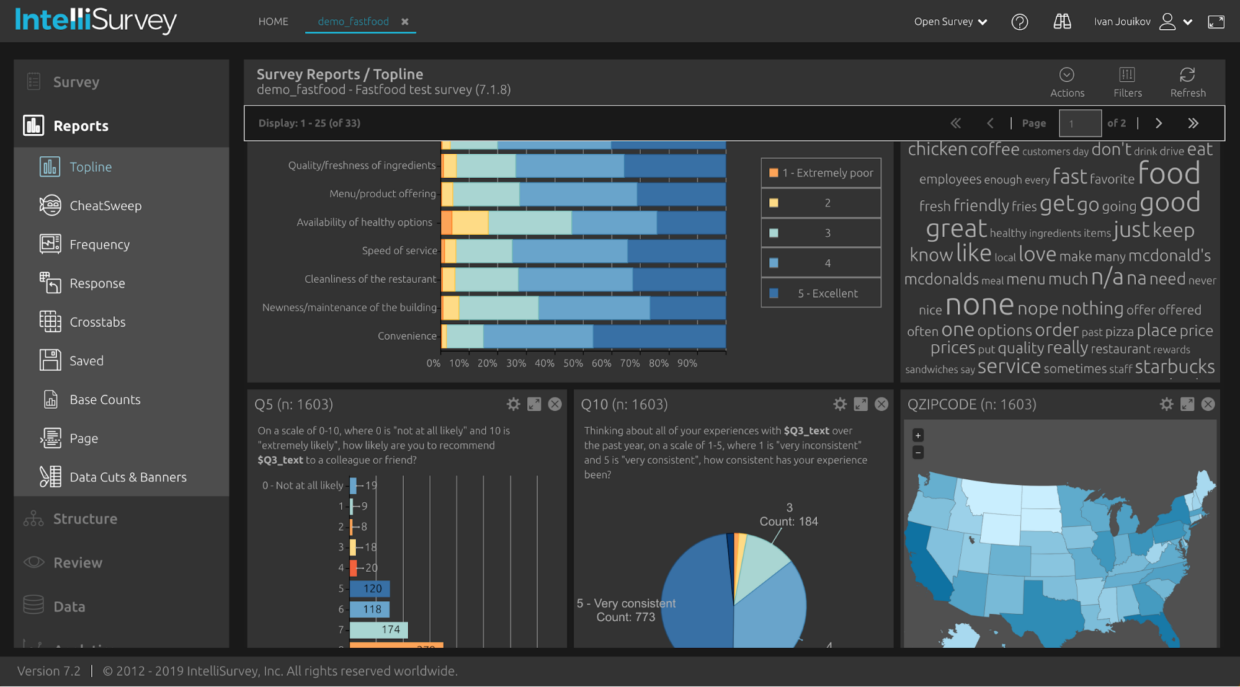Toggle legend item 2 series

[x=821, y=203]
